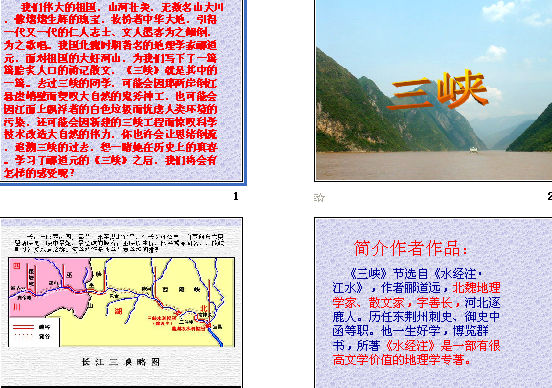The width and height of the screenshot is (552, 388).
Task: Click the slide number 1 label
Action: (x=236, y=196)
